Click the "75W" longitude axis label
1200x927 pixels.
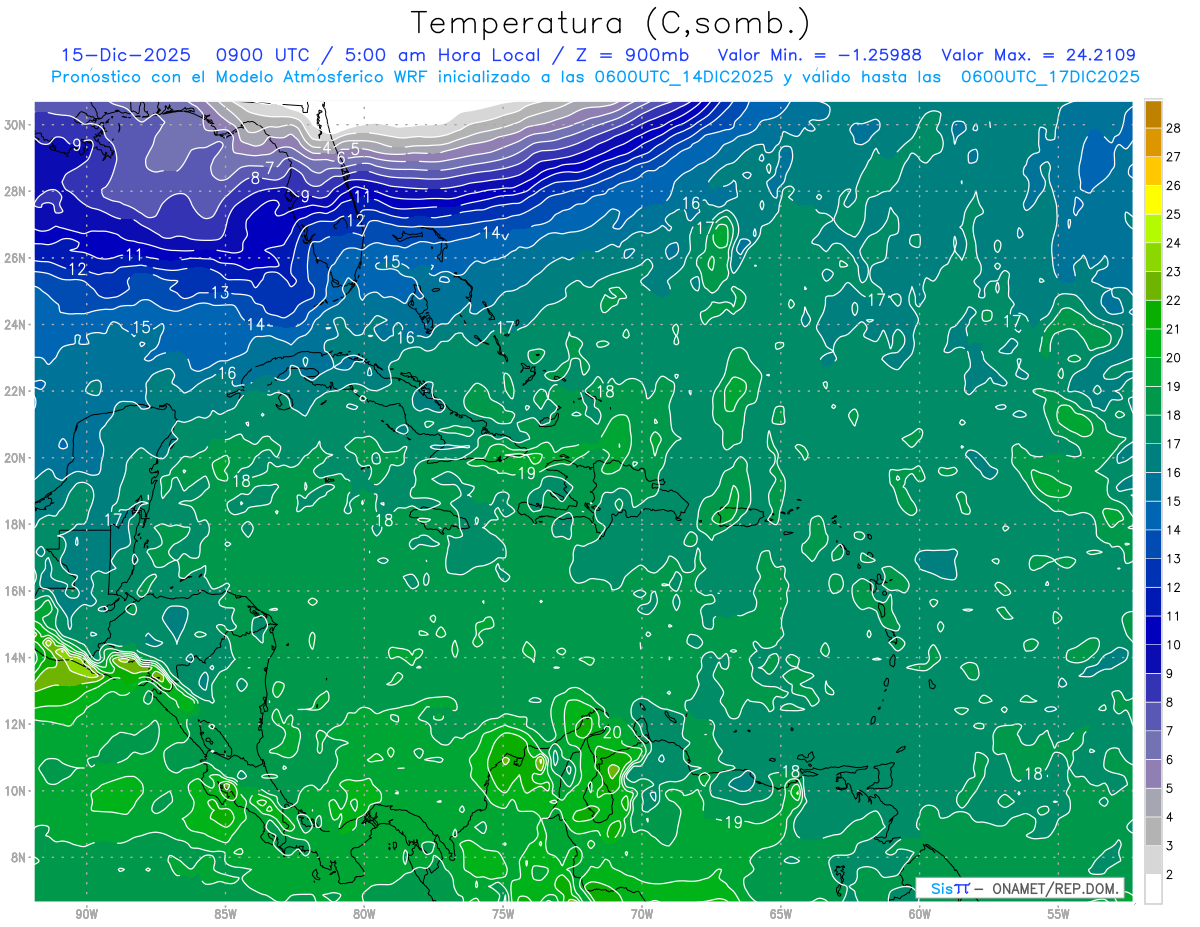[x=503, y=913]
